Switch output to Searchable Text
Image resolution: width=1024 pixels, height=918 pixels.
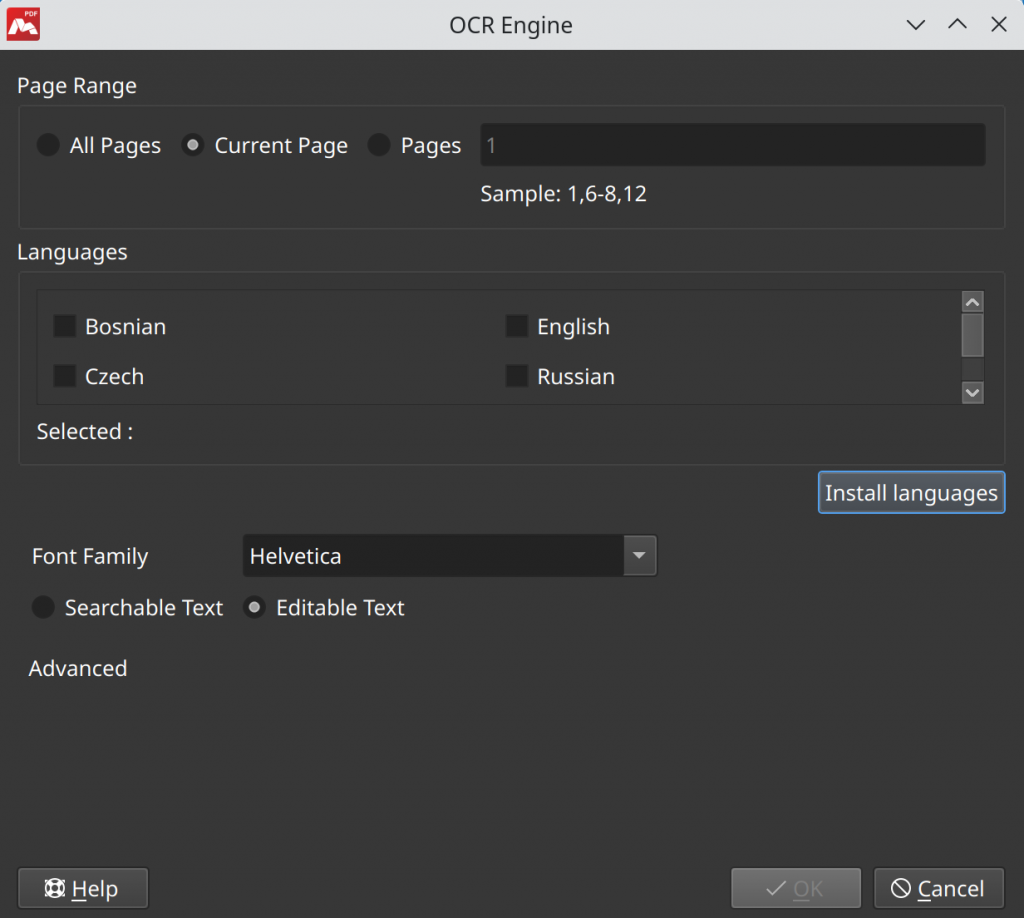43,607
